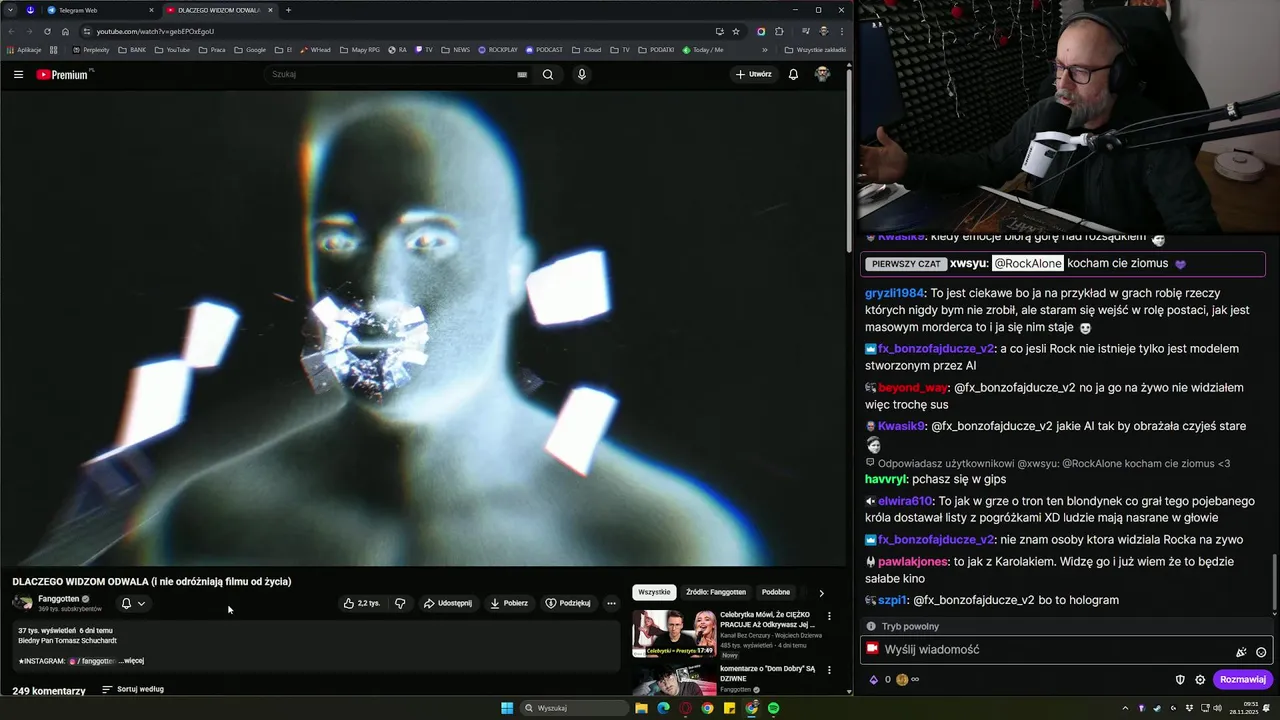Click the chat panel scrollbar
The height and width of the screenshot is (720, 1280).
point(1275,583)
